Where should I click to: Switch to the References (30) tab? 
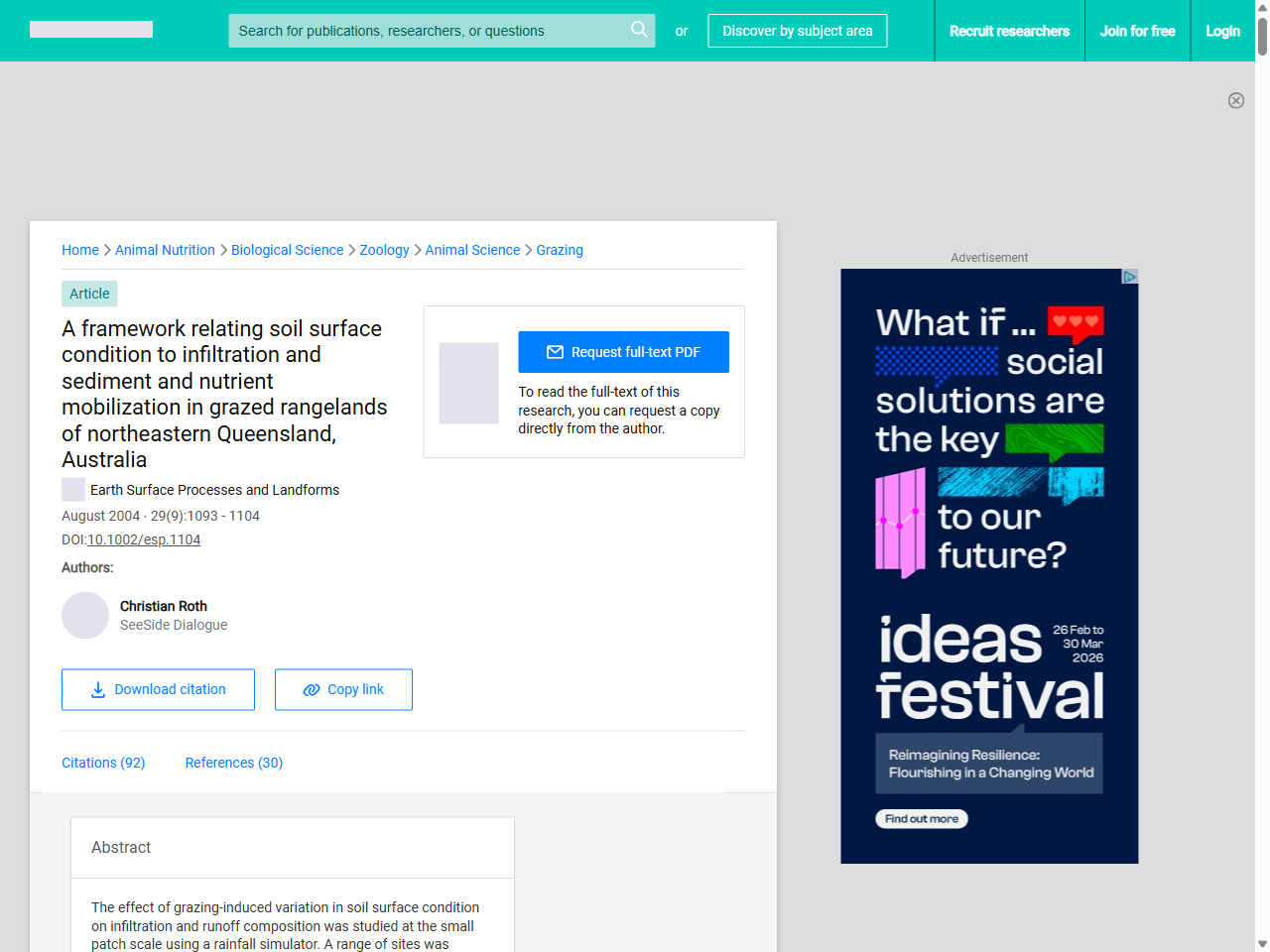tap(234, 763)
